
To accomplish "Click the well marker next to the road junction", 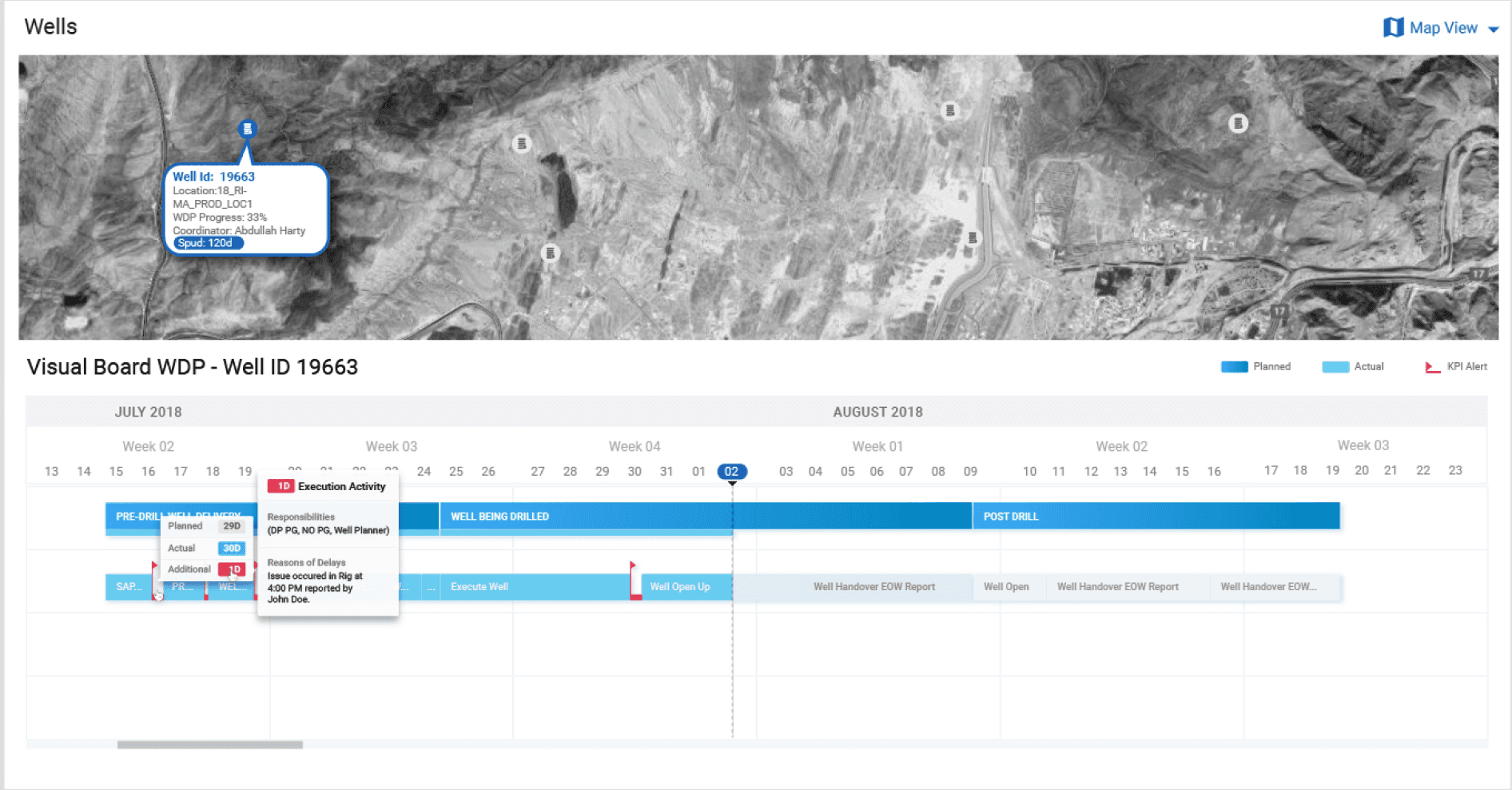I will (x=973, y=236).
